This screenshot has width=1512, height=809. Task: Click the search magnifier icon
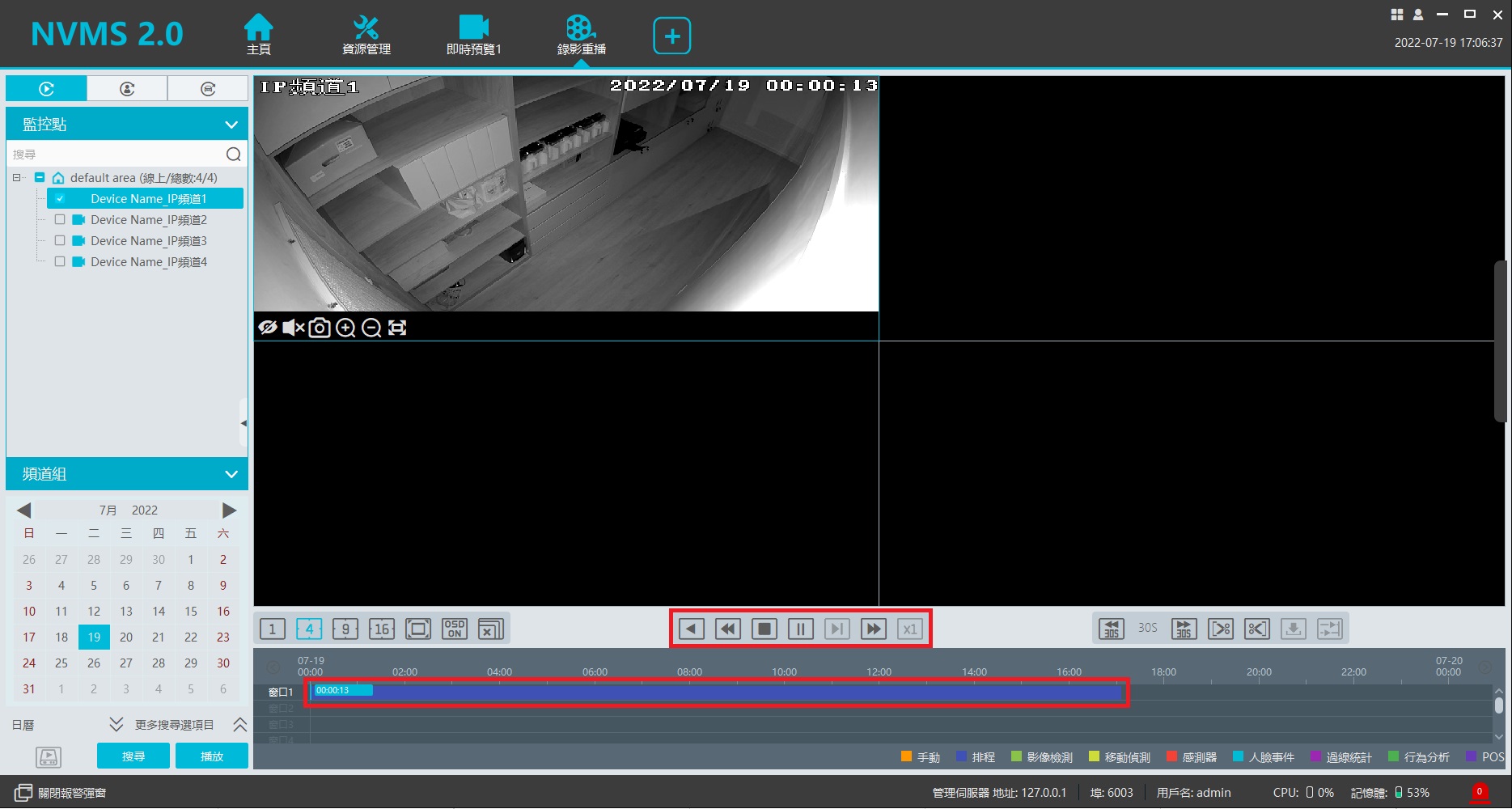pyautogui.click(x=234, y=154)
